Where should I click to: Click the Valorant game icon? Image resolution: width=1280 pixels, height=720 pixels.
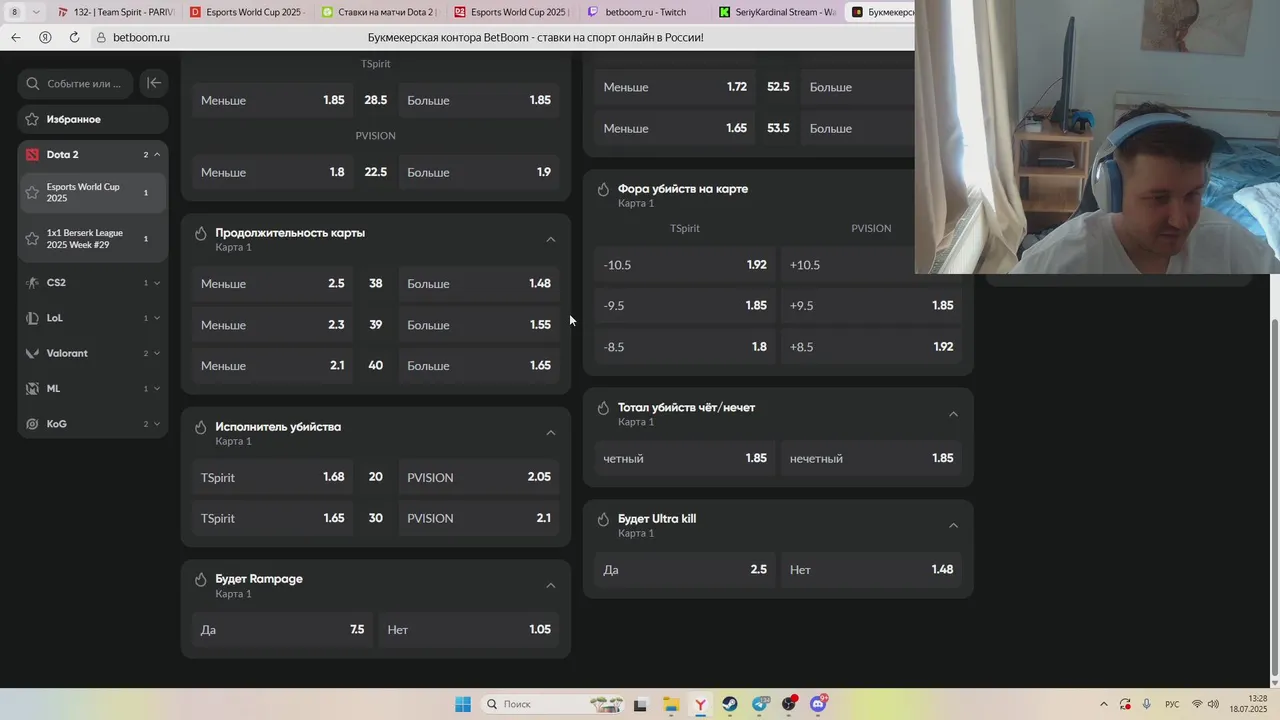(32, 353)
